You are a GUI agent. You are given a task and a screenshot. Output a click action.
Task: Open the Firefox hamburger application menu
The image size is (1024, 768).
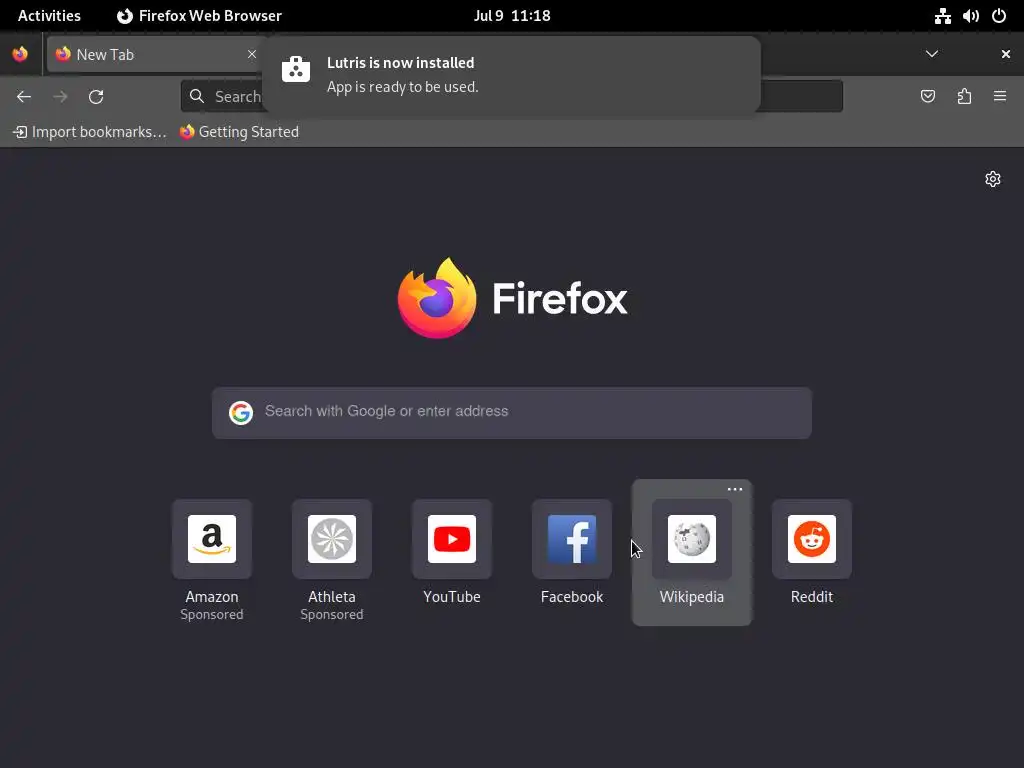coord(1000,96)
